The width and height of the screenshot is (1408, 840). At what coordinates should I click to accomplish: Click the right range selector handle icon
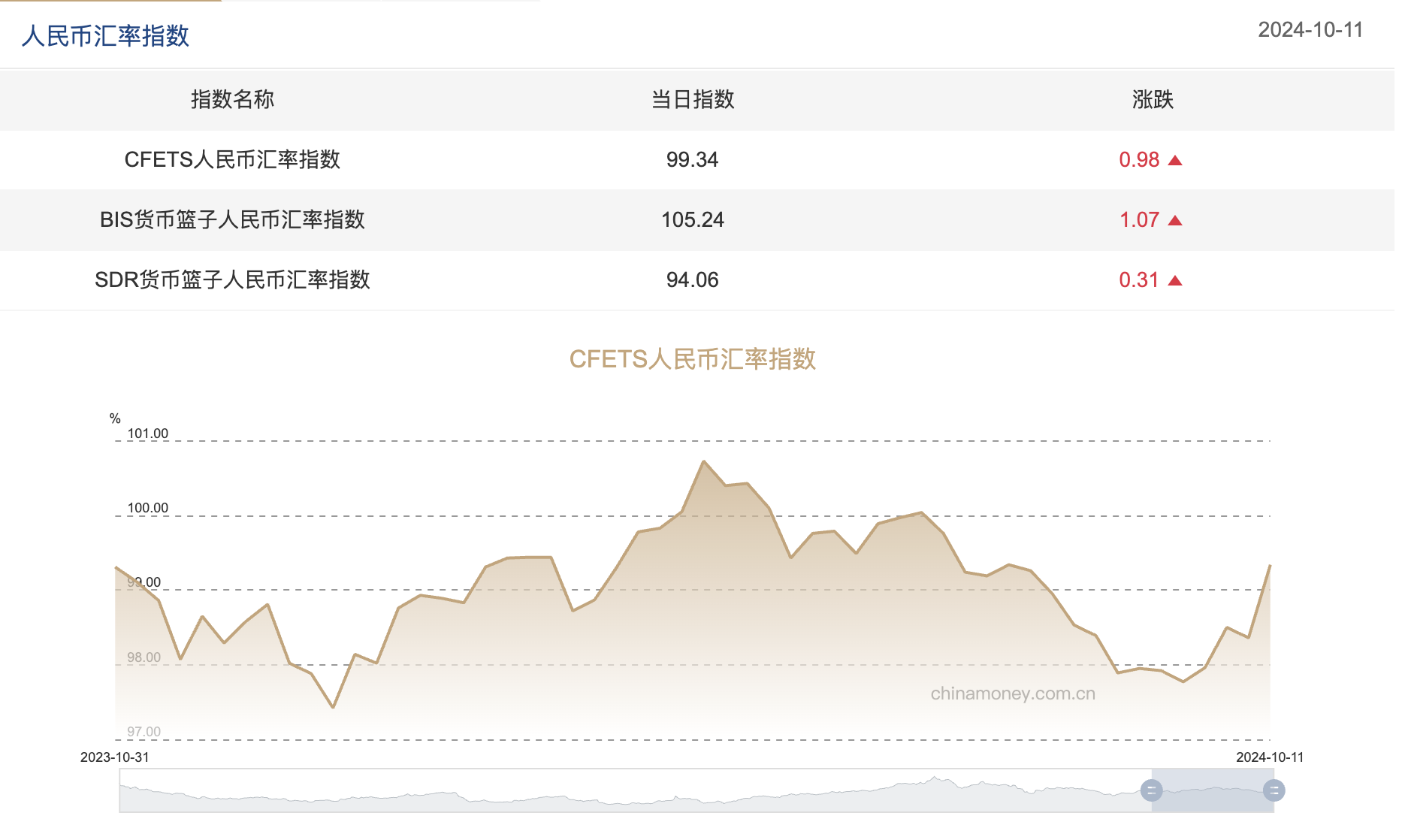[1273, 790]
